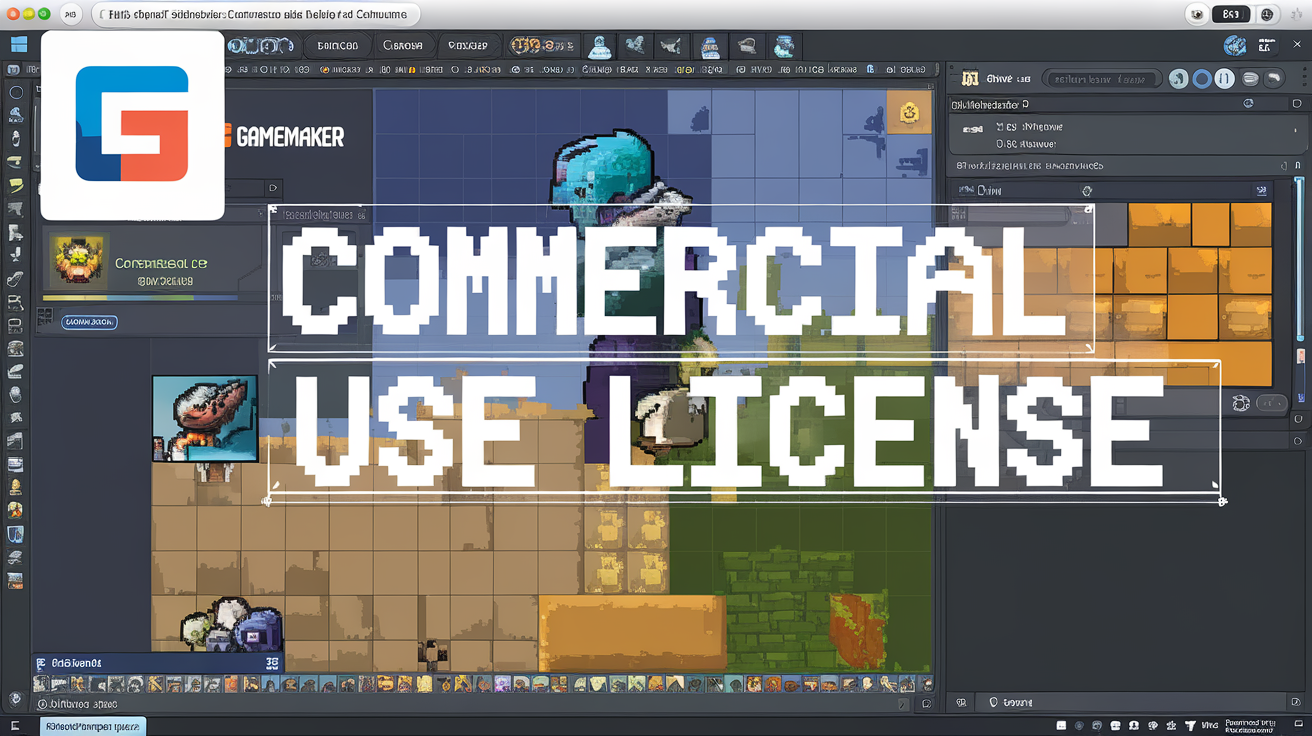Click the blue ring round button
The width and height of the screenshot is (1312, 736).
1202,79
